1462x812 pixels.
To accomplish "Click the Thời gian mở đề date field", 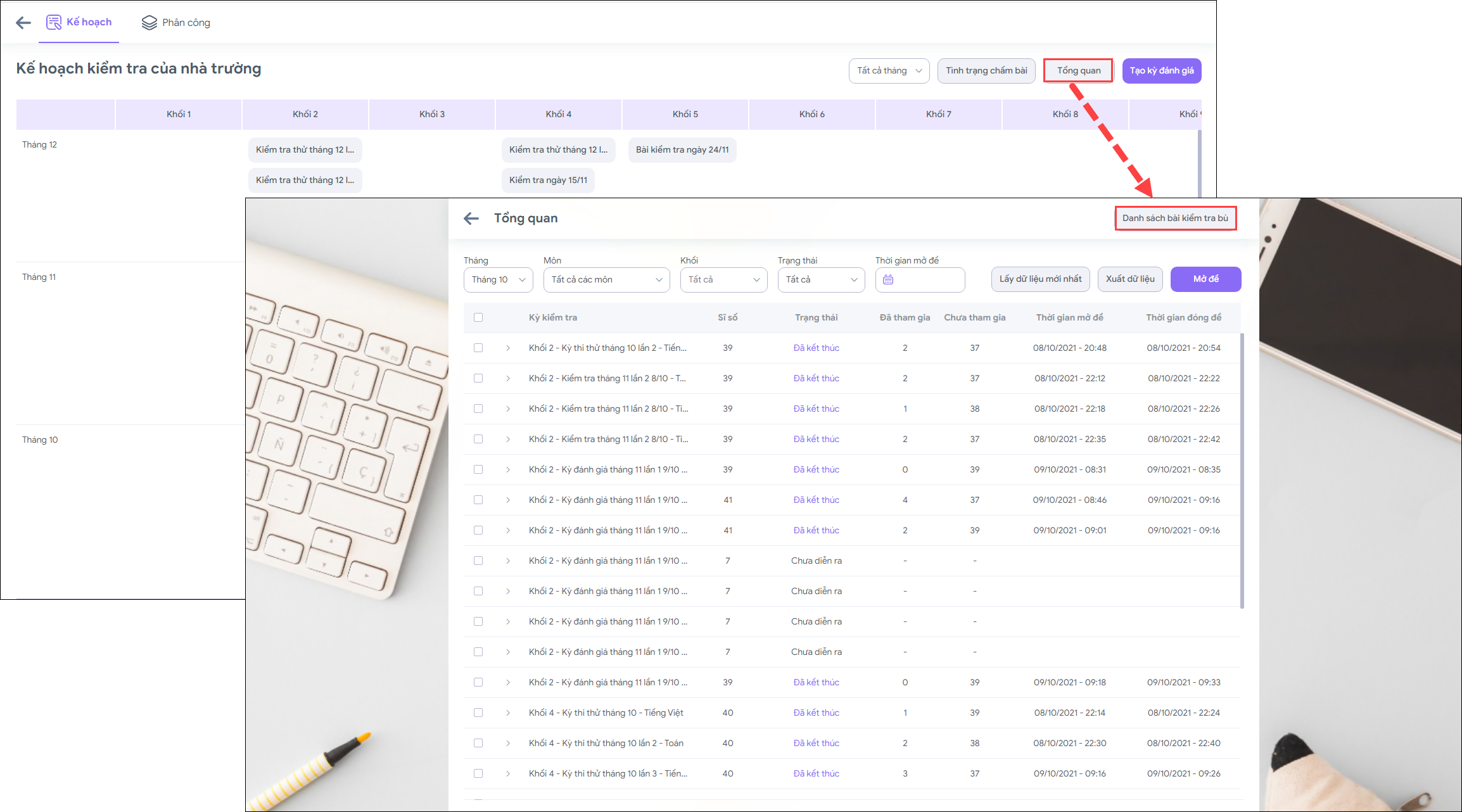I will pos(927,279).
